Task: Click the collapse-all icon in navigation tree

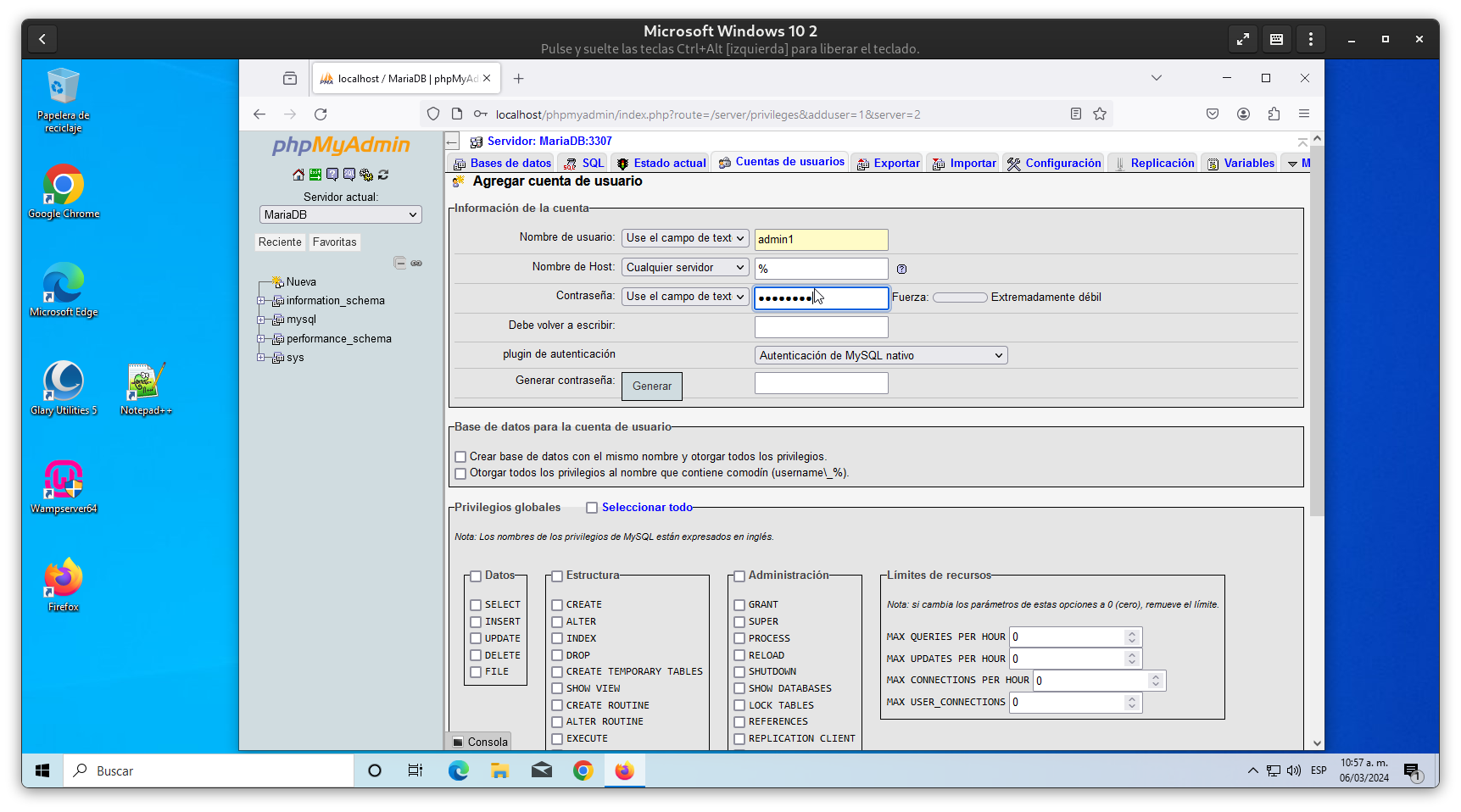Action: [x=399, y=263]
